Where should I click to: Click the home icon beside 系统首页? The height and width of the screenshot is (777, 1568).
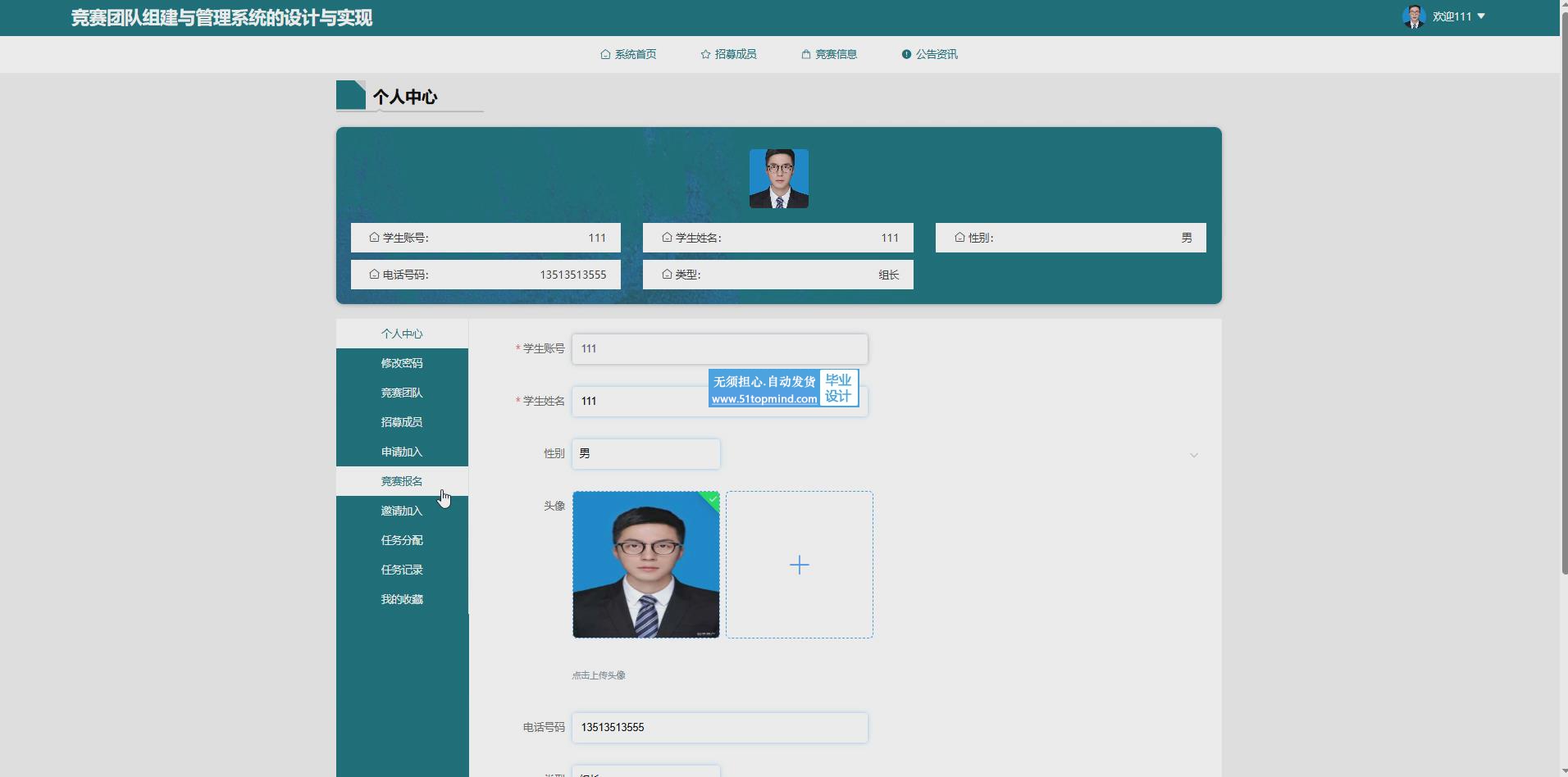point(605,54)
